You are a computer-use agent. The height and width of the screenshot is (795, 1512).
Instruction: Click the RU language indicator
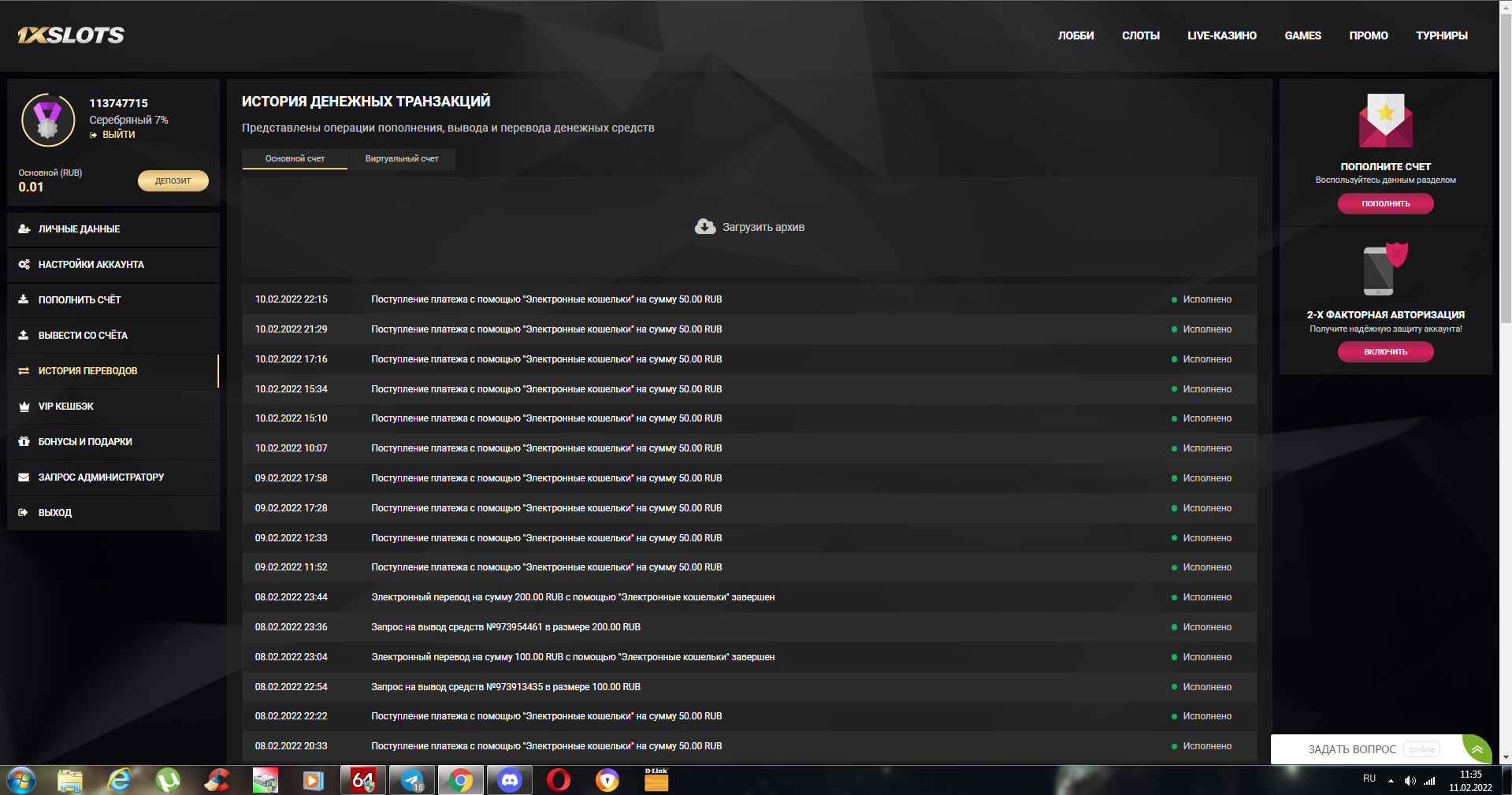(1369, 778)
